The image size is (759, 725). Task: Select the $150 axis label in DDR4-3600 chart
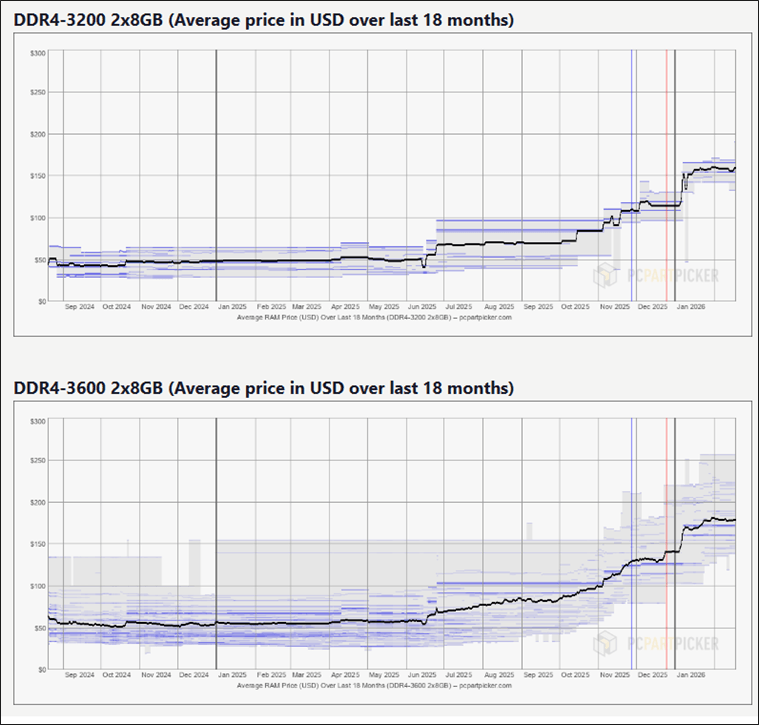(38, 544)
